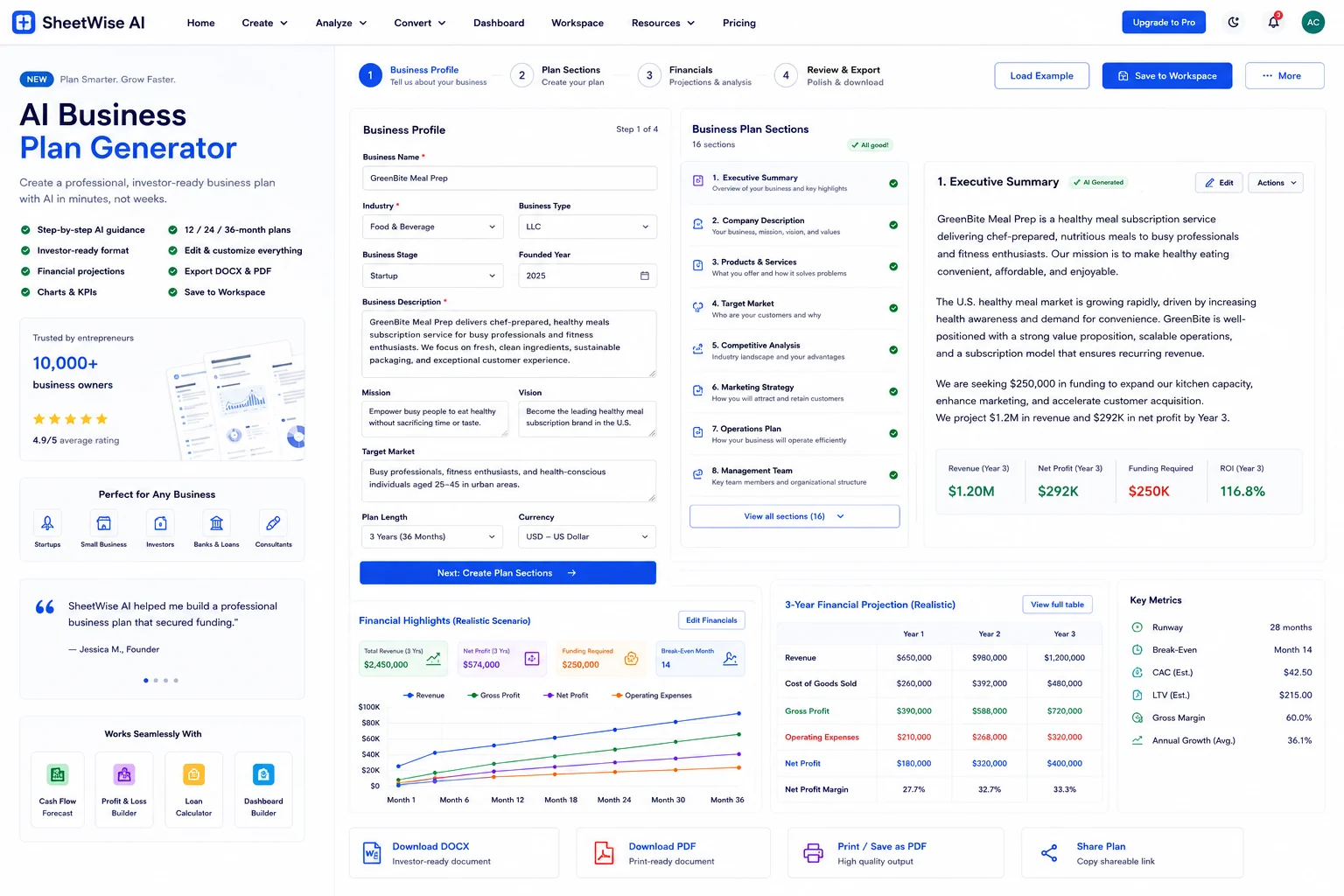Open the AC user avatar

point(1313,23)
